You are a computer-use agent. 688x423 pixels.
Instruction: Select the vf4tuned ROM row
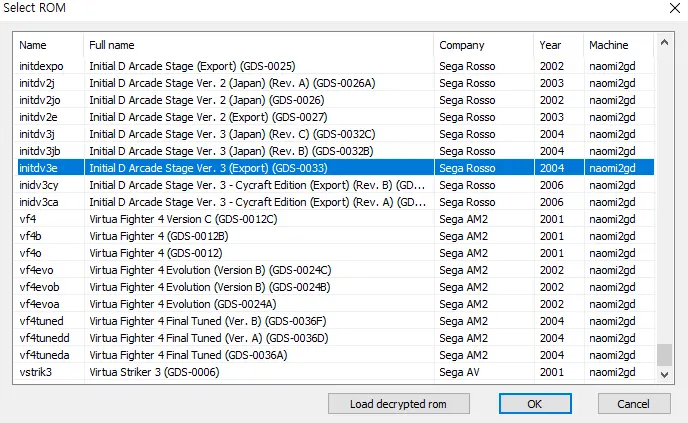(x=335, y=321)
